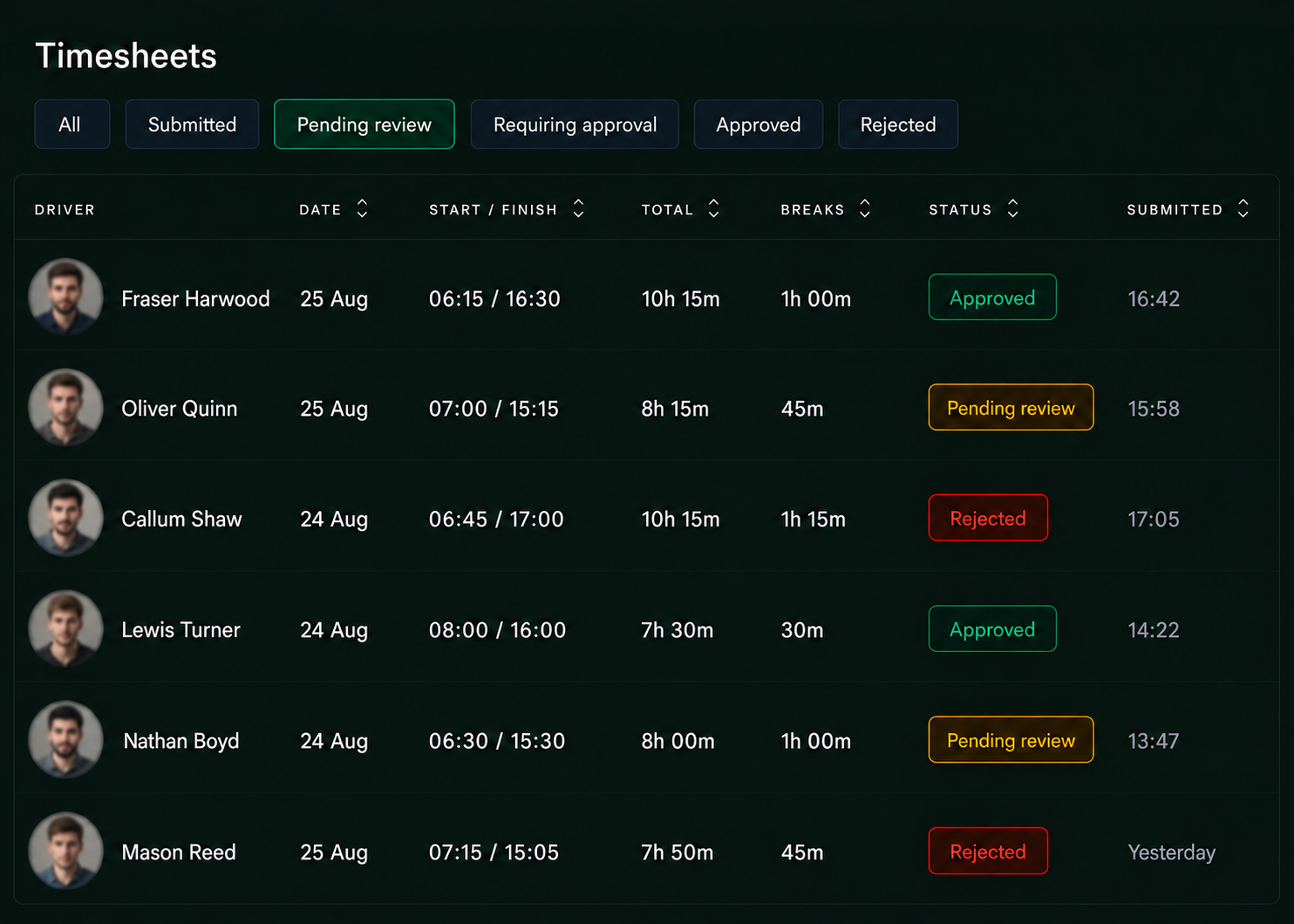
Task: Select the driver name Lewis Turner
Action: tap(180, 630)
